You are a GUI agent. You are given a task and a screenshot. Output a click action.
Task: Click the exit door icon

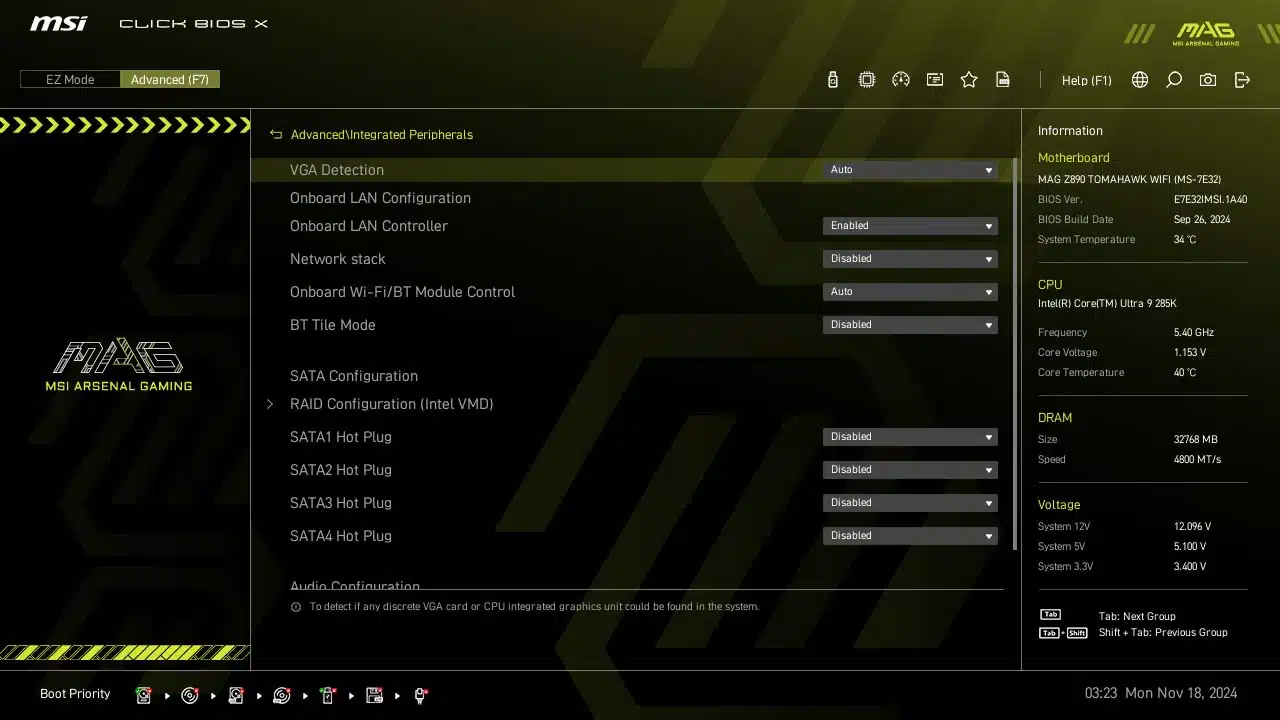tap(1242, 80)
